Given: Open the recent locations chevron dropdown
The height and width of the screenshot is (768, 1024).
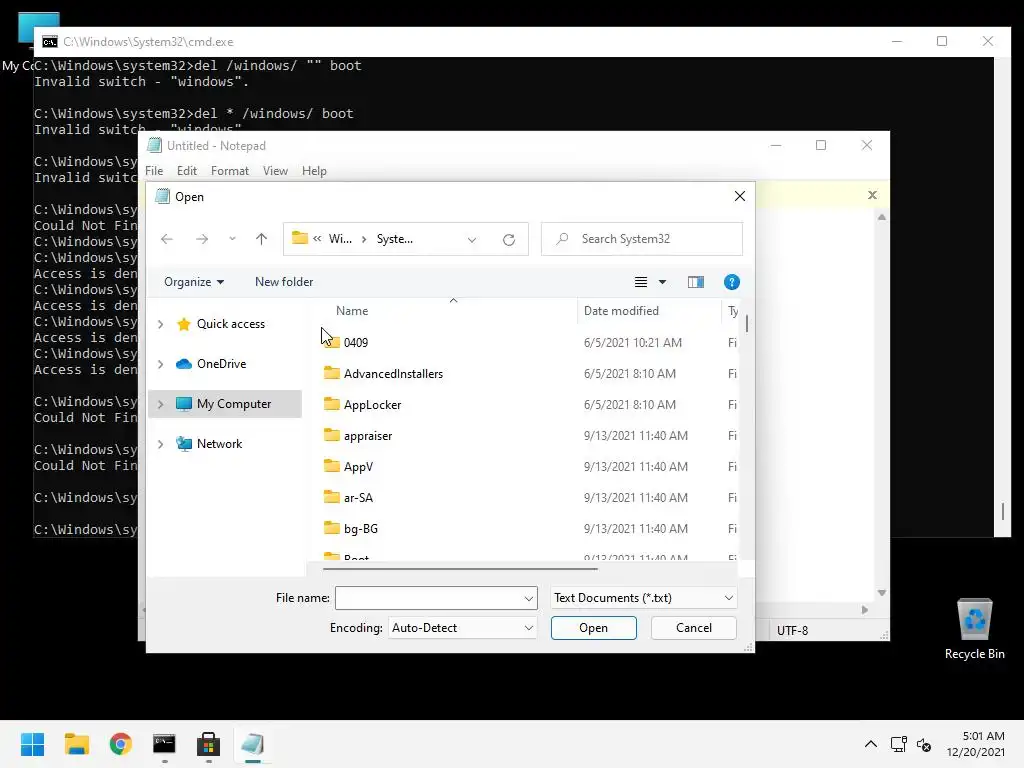Looking at the screenshot, I should click(232, 239).
